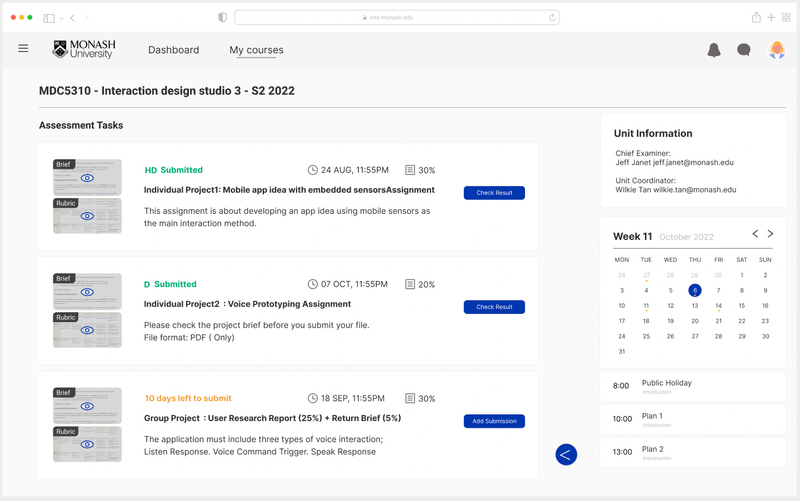The height and width of the screenshot is (501, 800).
Task: Show tab overview grid icon
Action: 786,17
